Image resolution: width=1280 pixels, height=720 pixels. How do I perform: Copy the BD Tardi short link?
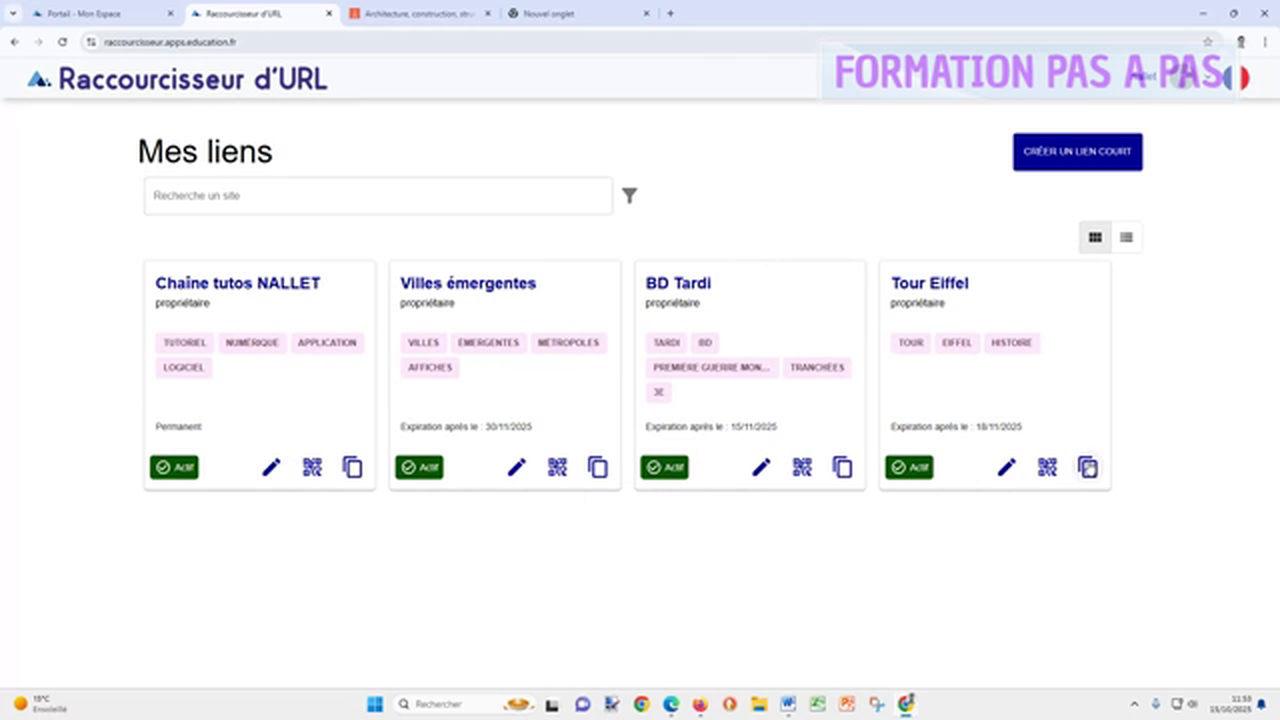(x=843, y=467)
